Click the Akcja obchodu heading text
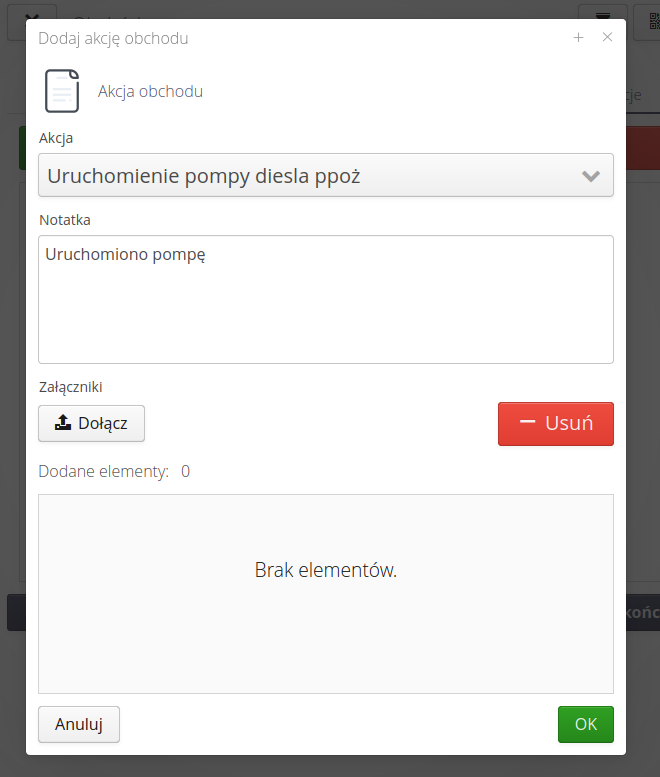The height and width of the screenshot is (777, 660). (x=150, y=92)
